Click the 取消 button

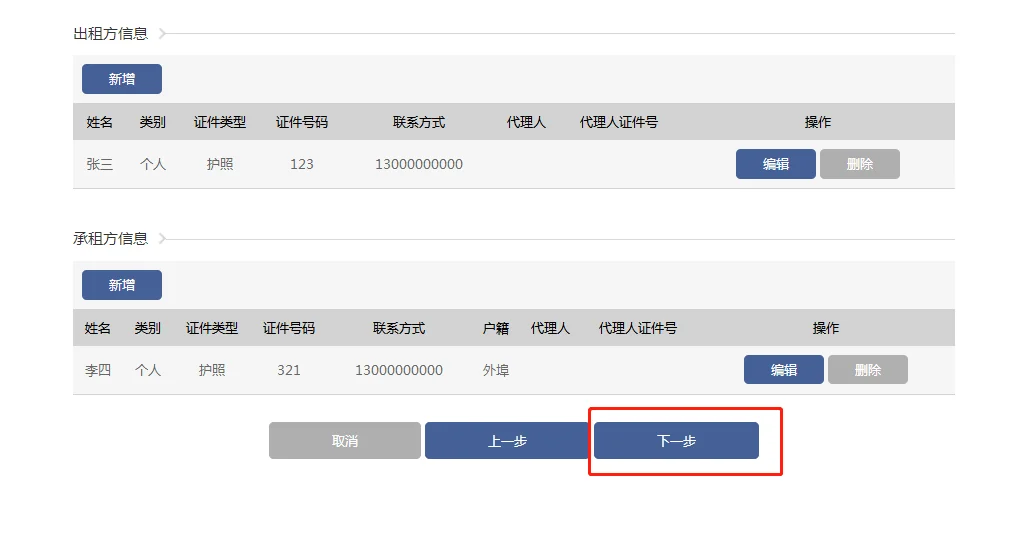pyautogui.click(x=345, y=441)
